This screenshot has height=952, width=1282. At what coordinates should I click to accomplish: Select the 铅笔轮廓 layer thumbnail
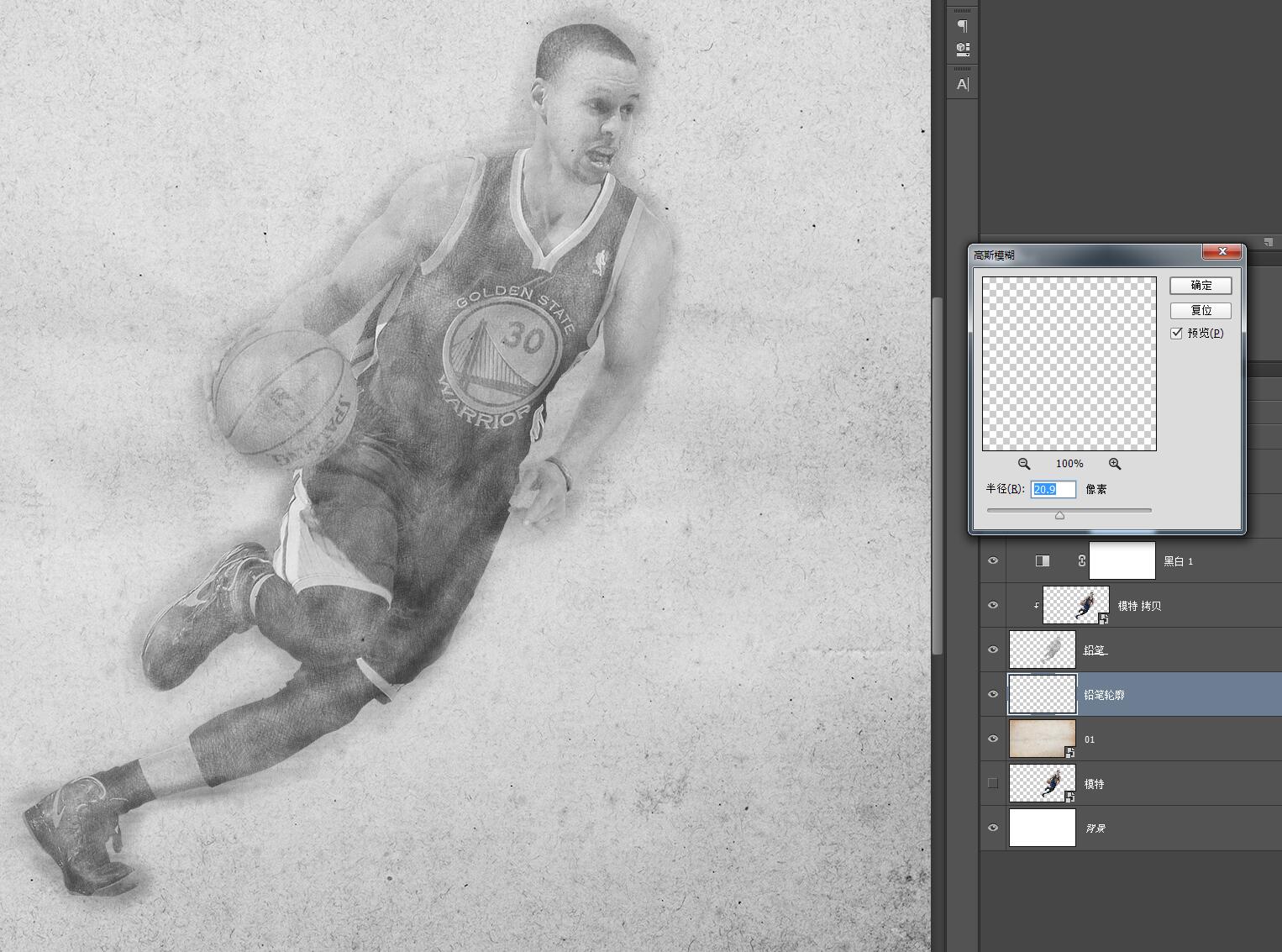coord(1043,695)
